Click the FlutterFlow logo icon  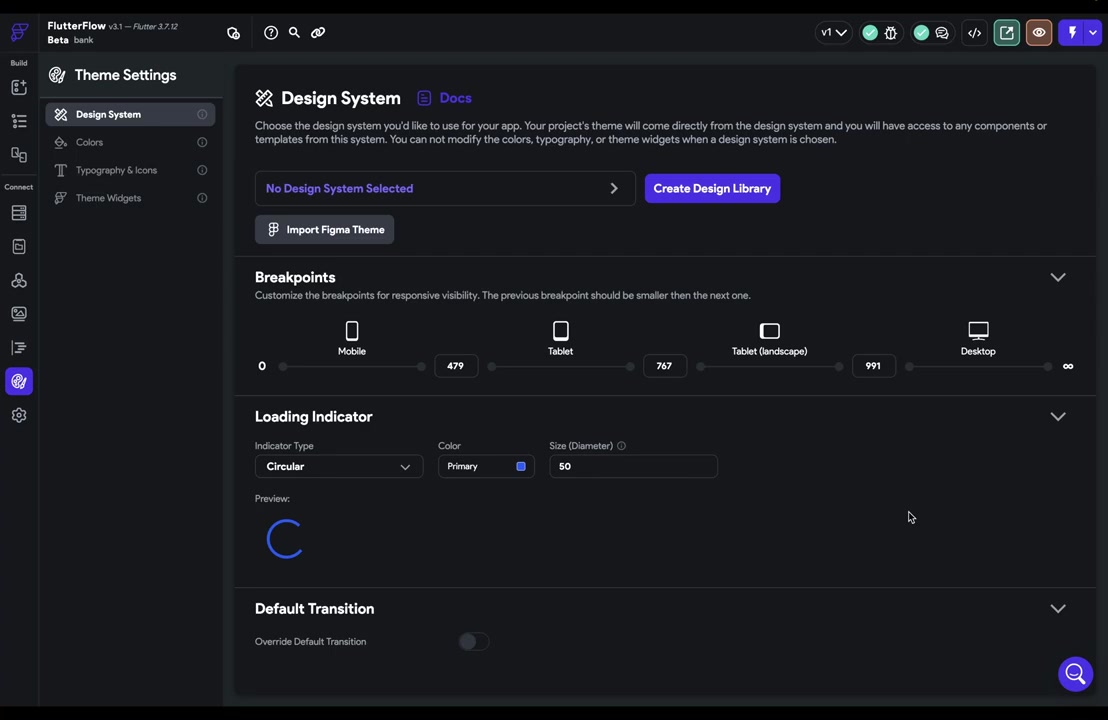(19, 32)
